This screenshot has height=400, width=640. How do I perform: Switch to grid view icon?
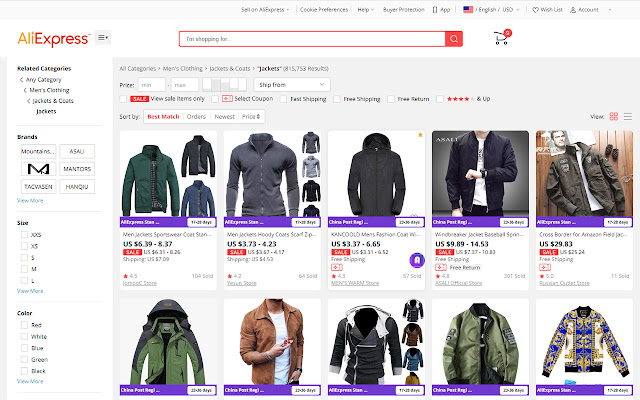click(x=613, y=117)
